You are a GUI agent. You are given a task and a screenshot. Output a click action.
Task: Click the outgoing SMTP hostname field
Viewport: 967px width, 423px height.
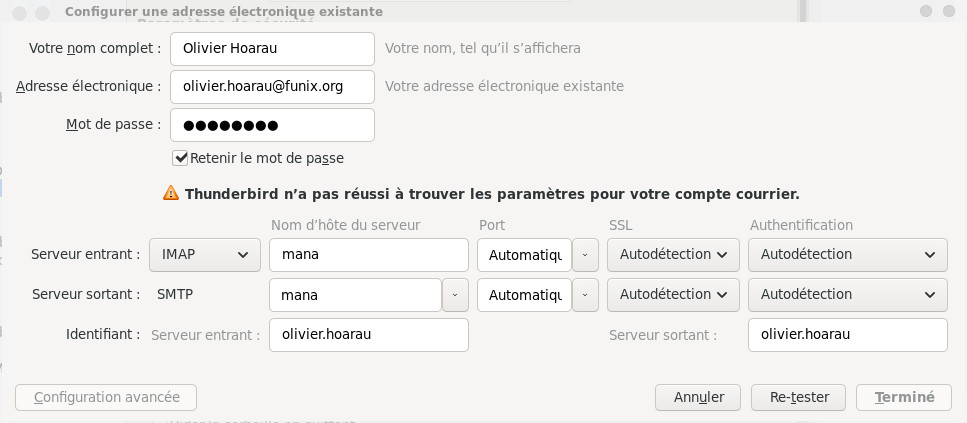(355, 295)
